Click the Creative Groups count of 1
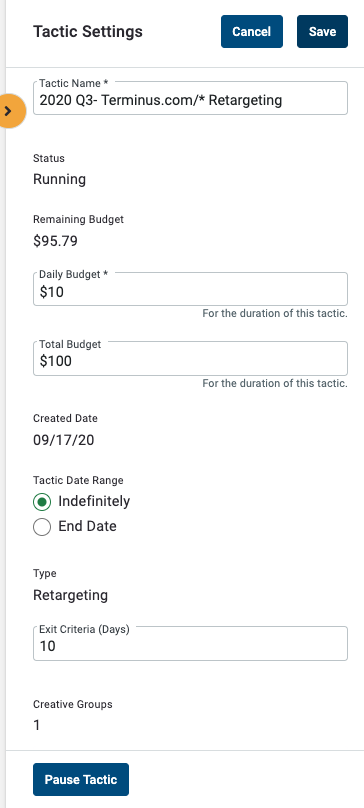364x808 pixels. point(37,726)
